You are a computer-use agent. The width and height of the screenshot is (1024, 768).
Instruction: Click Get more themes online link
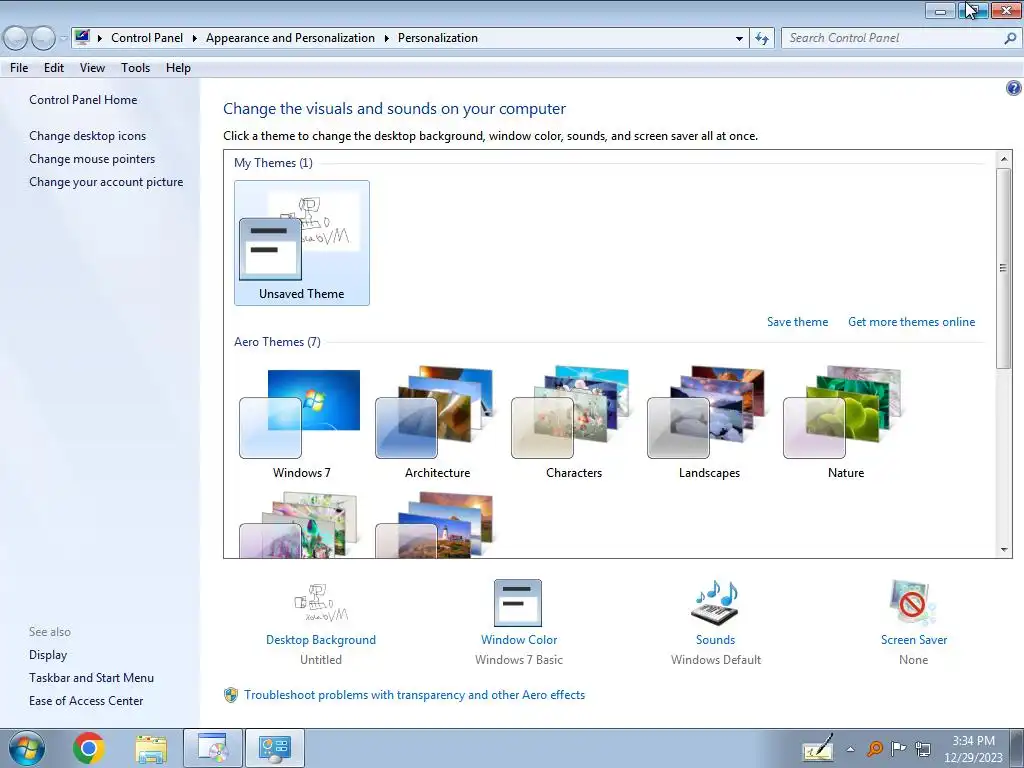[911, 322]
